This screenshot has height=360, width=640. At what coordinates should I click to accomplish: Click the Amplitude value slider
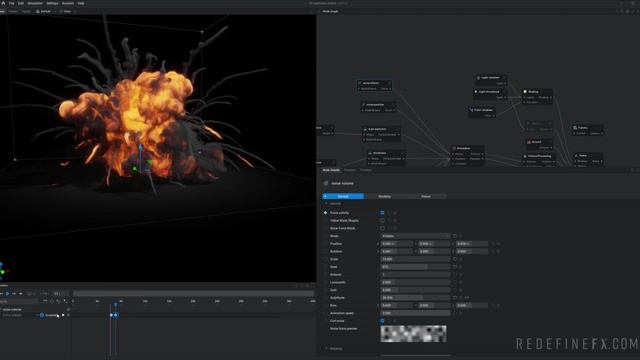[415, 298]
